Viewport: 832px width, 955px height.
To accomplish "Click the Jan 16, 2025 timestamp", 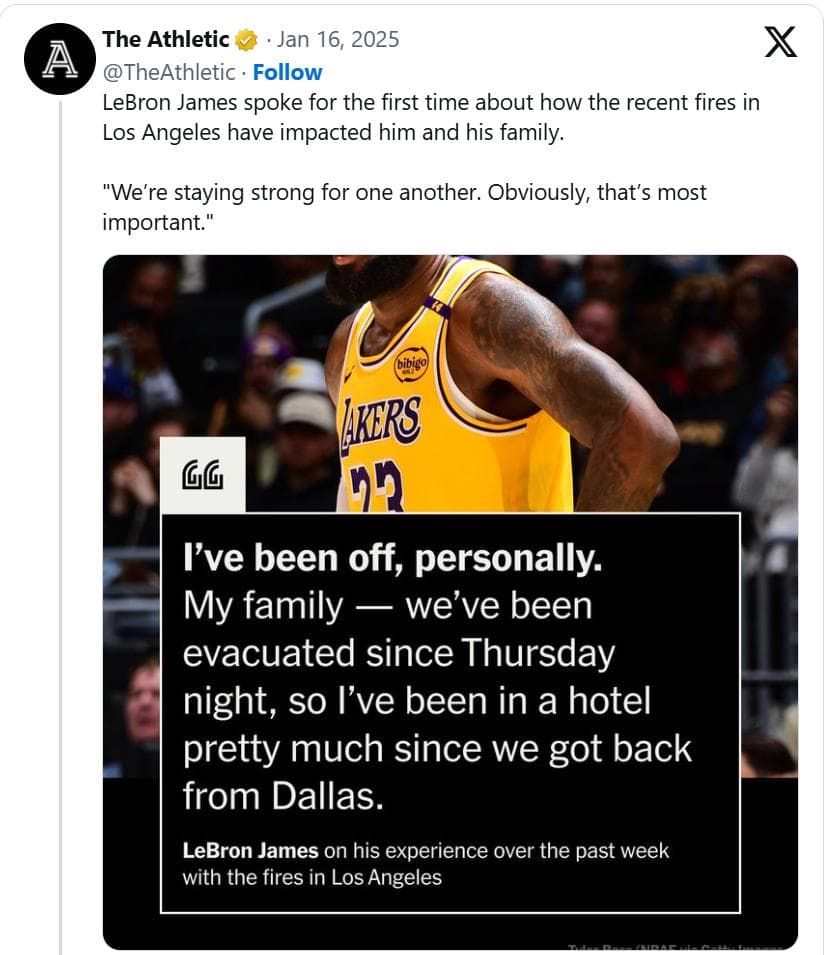I will pyautogui.click(x=338, y=39).
